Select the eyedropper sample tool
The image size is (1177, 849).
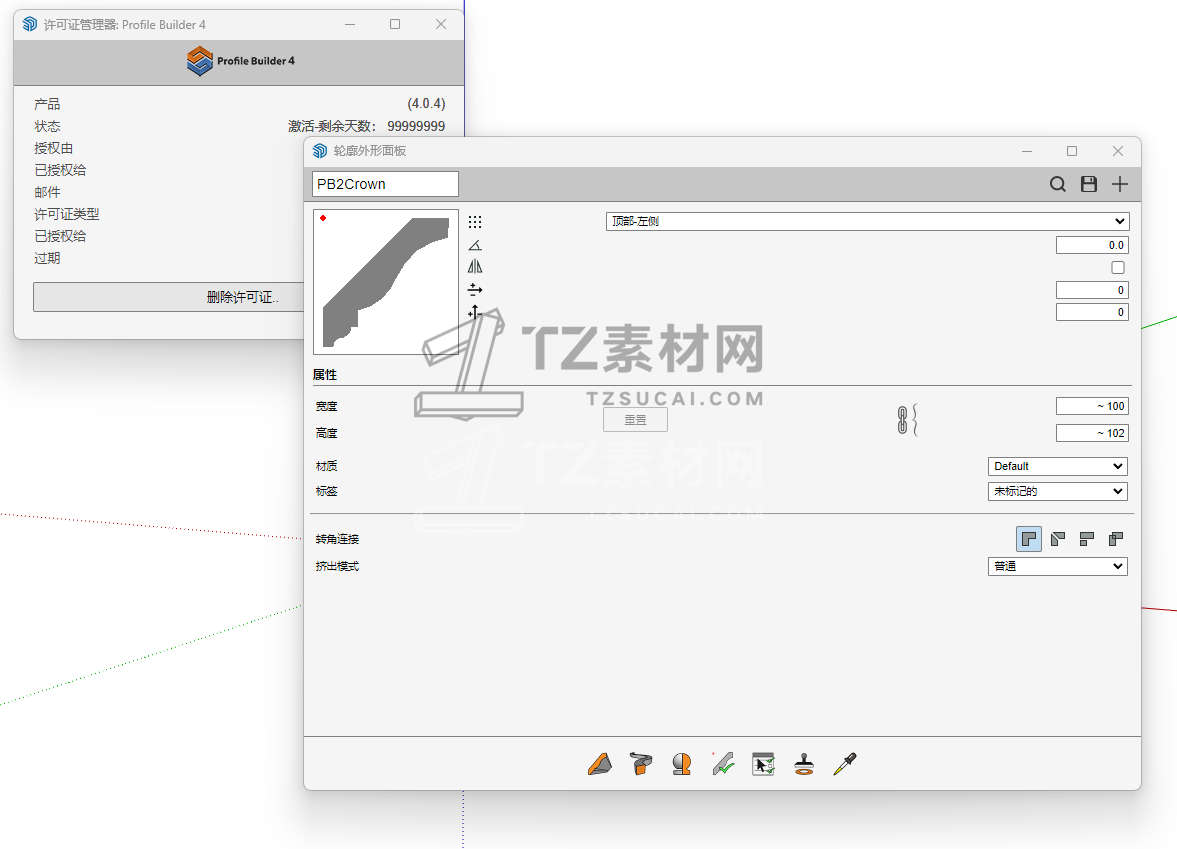point(845,764)
